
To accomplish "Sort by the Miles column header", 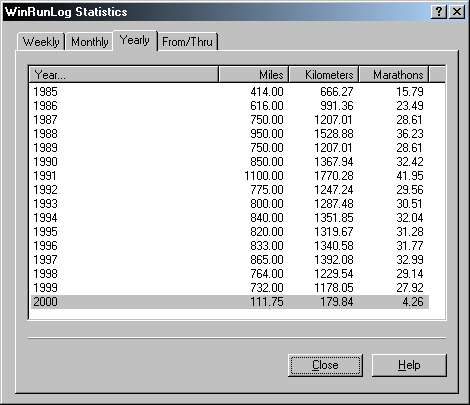I will point(254,75).
